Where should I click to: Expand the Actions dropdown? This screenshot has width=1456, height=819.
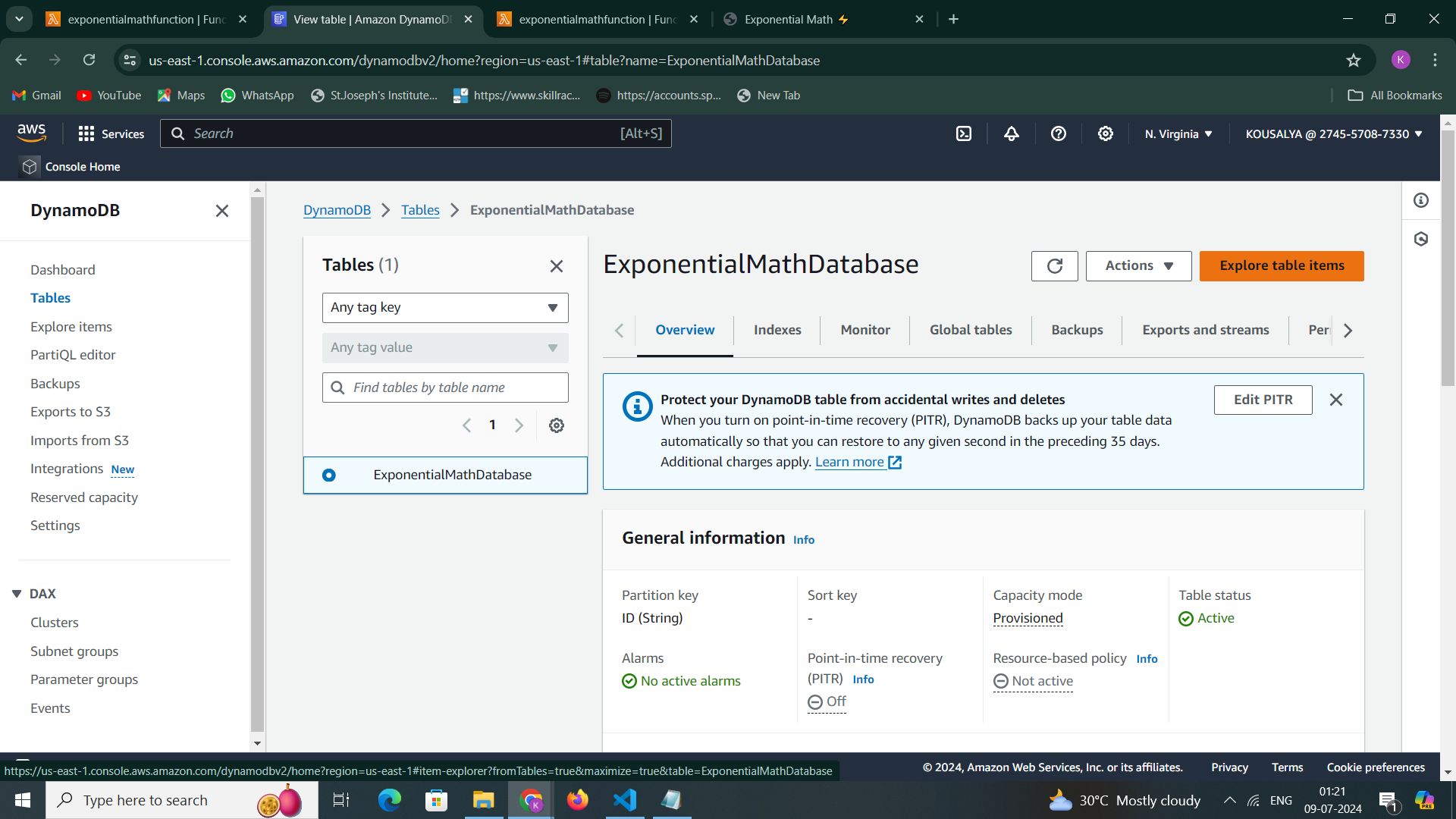1138,266
